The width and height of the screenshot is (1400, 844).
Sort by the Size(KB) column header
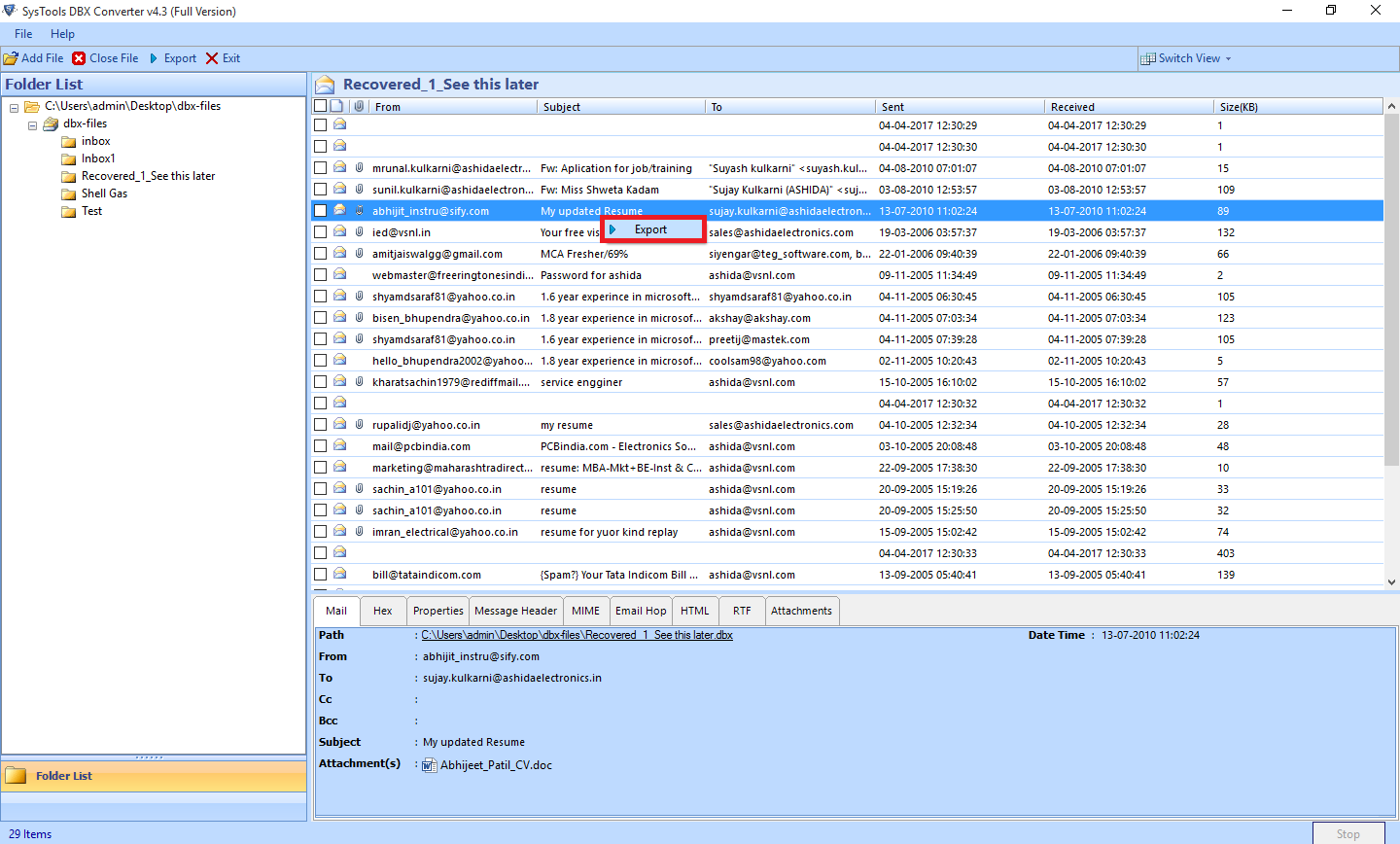tap(1298, 107)
